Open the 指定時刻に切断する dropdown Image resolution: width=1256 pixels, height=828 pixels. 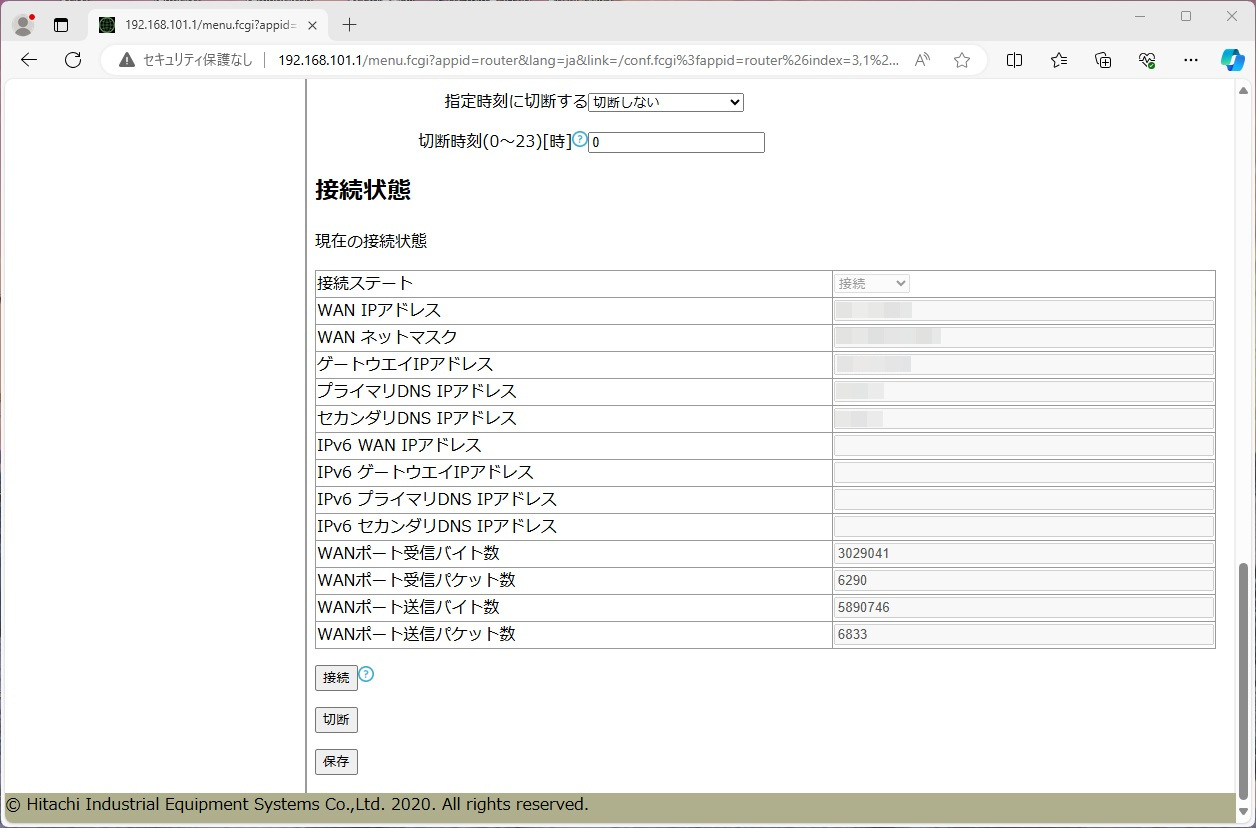click(x=665, y=102)
